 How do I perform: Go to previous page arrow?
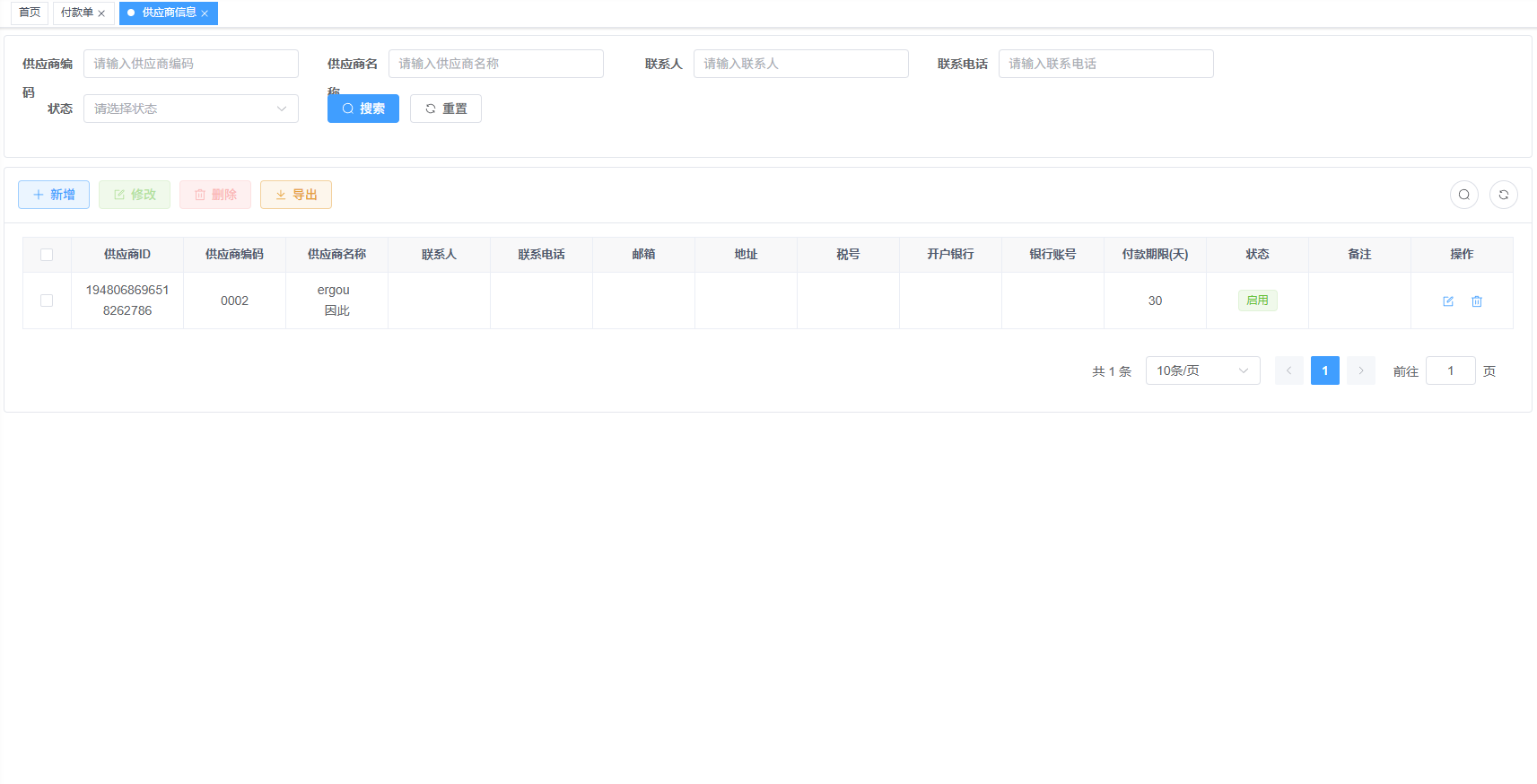coord(1289,370)
